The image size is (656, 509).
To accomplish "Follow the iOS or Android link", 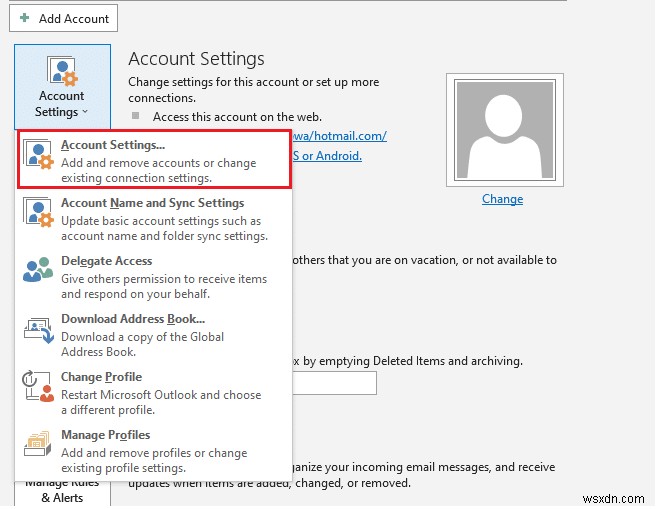I will click(x=327, y=156).
